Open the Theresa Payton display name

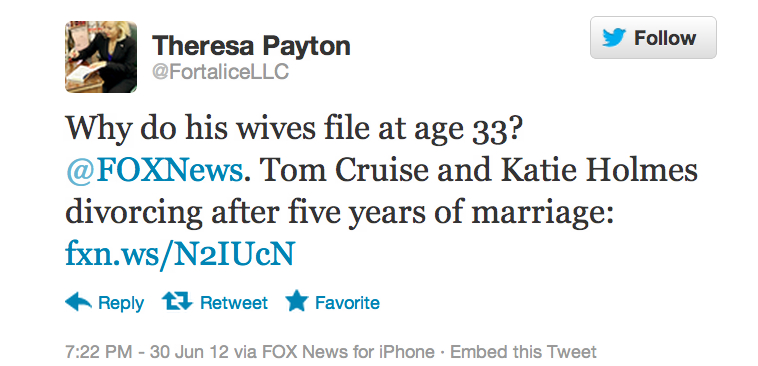pyautogui.click(x=251, y=46)
